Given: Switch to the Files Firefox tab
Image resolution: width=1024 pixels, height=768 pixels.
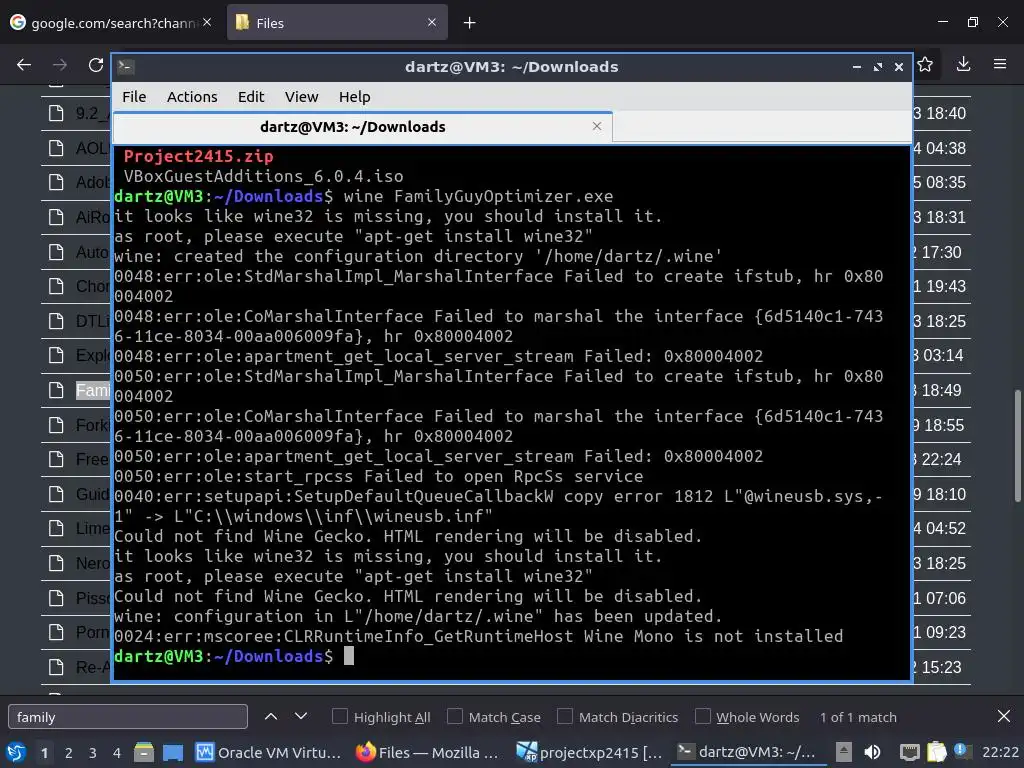Looking at the screenshot, I should click(337, 23).
